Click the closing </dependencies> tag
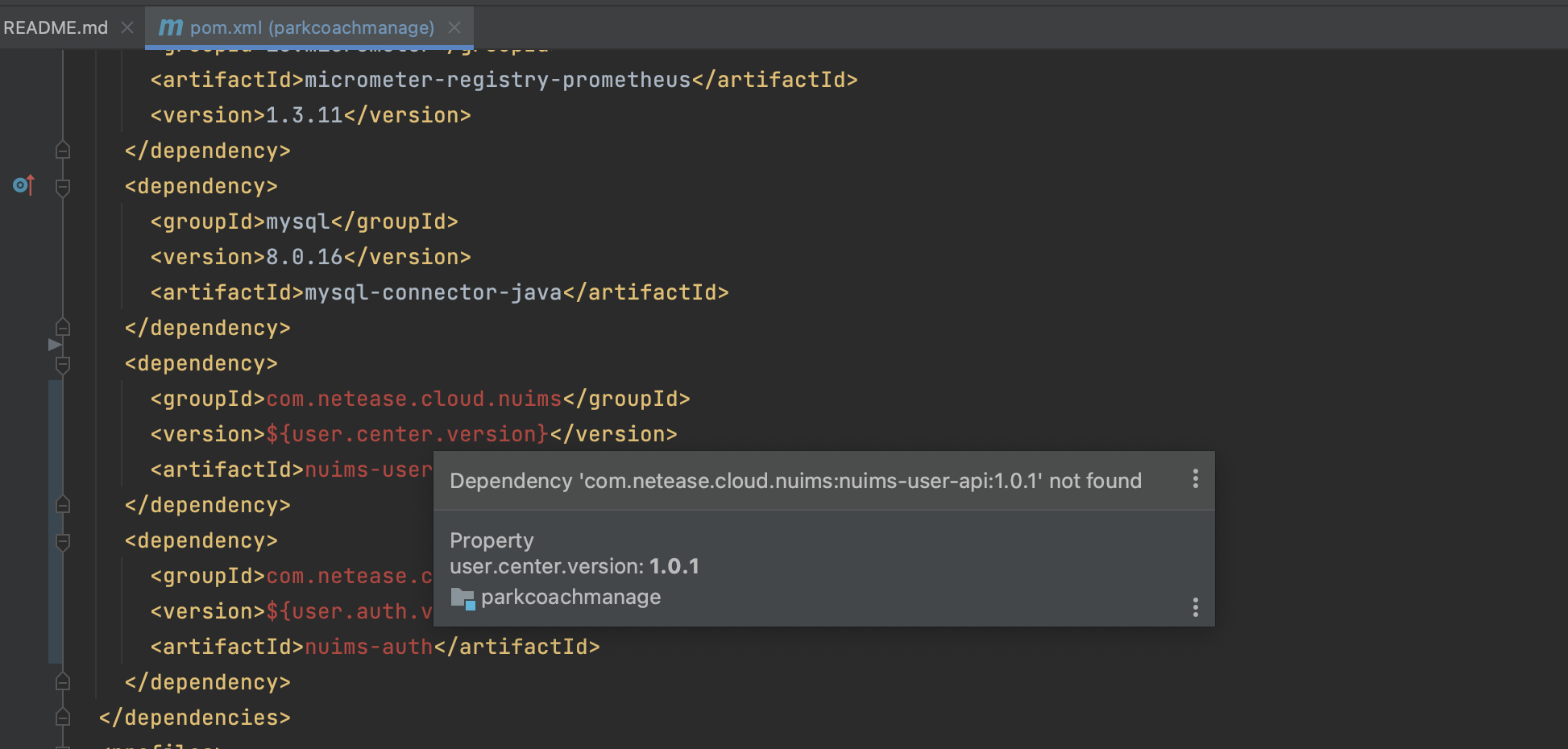 click(194, 718)
